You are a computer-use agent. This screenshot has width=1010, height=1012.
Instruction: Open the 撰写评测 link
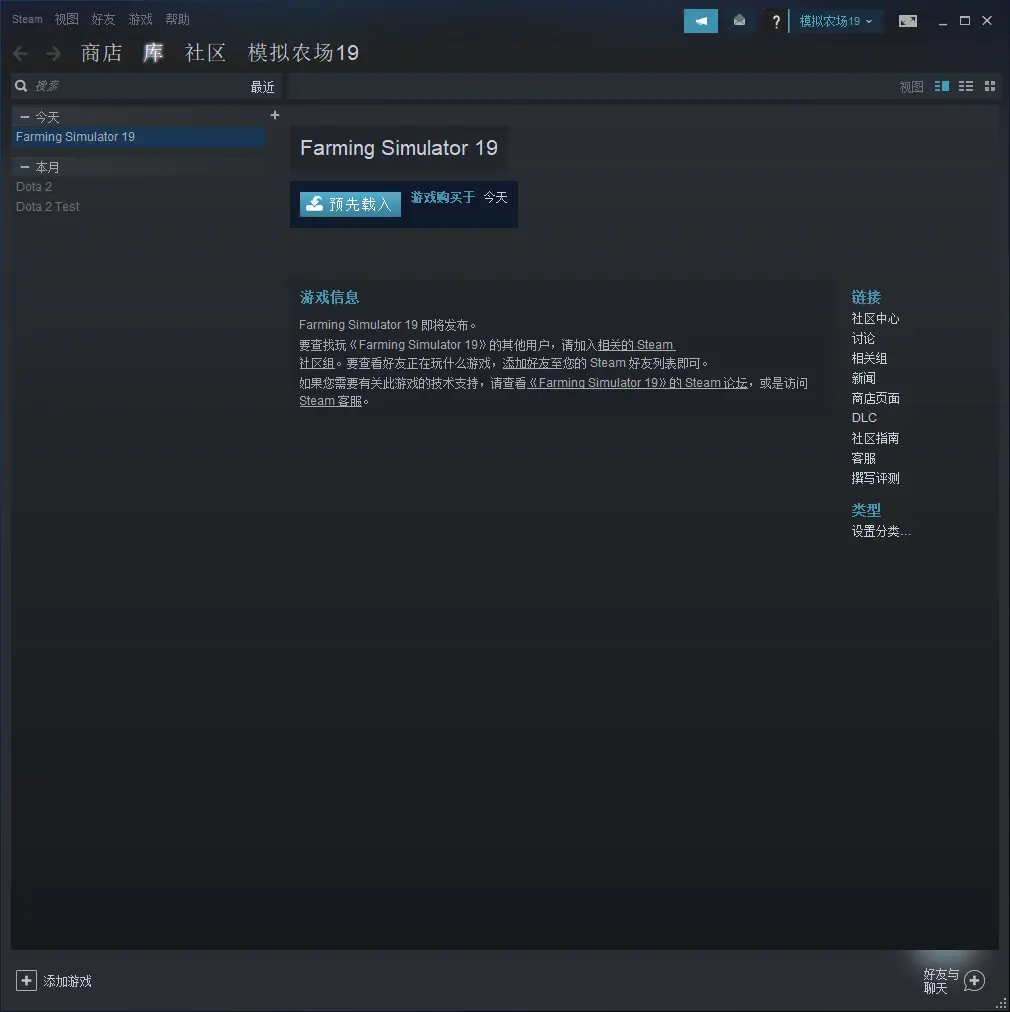875,478
